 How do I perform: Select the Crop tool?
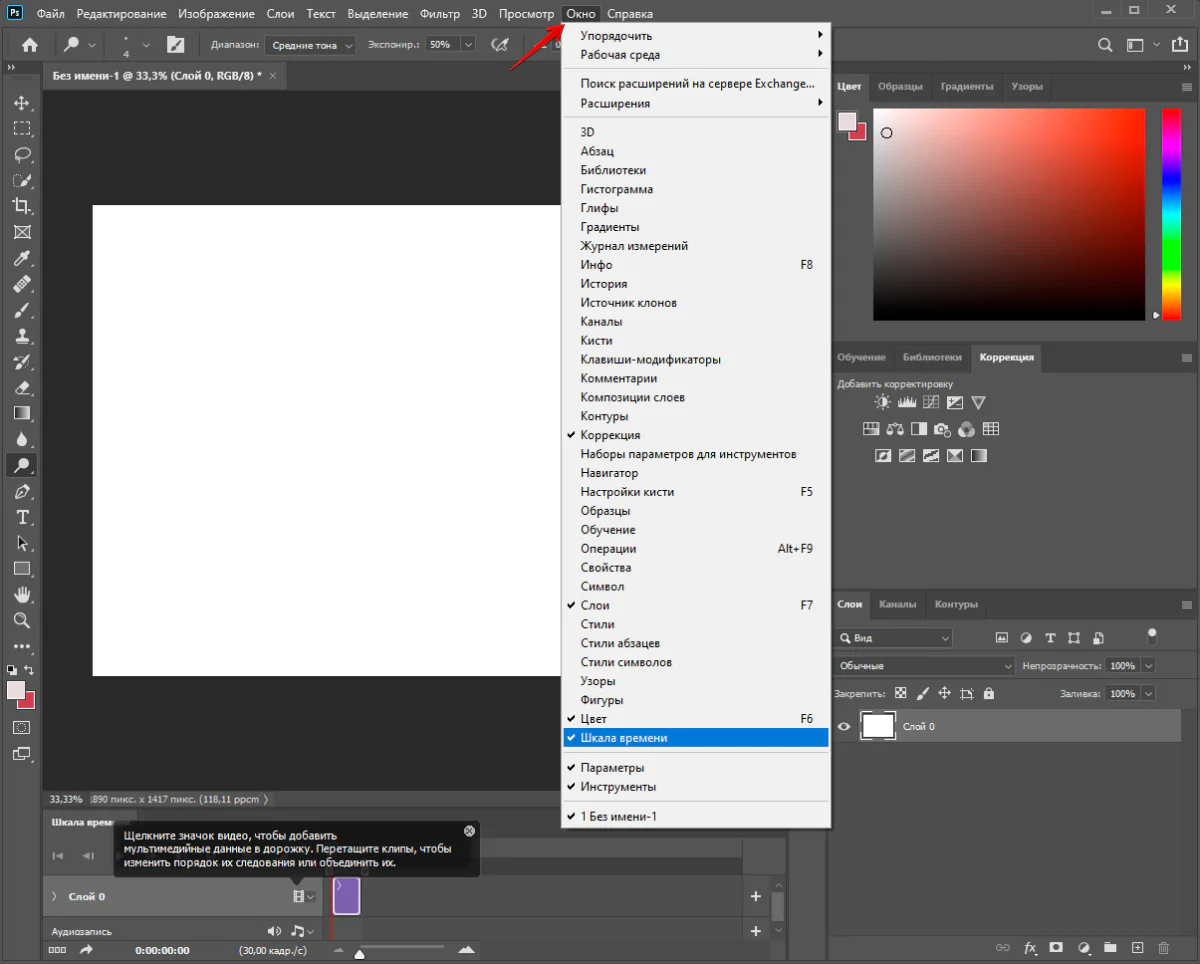[21, 206]
